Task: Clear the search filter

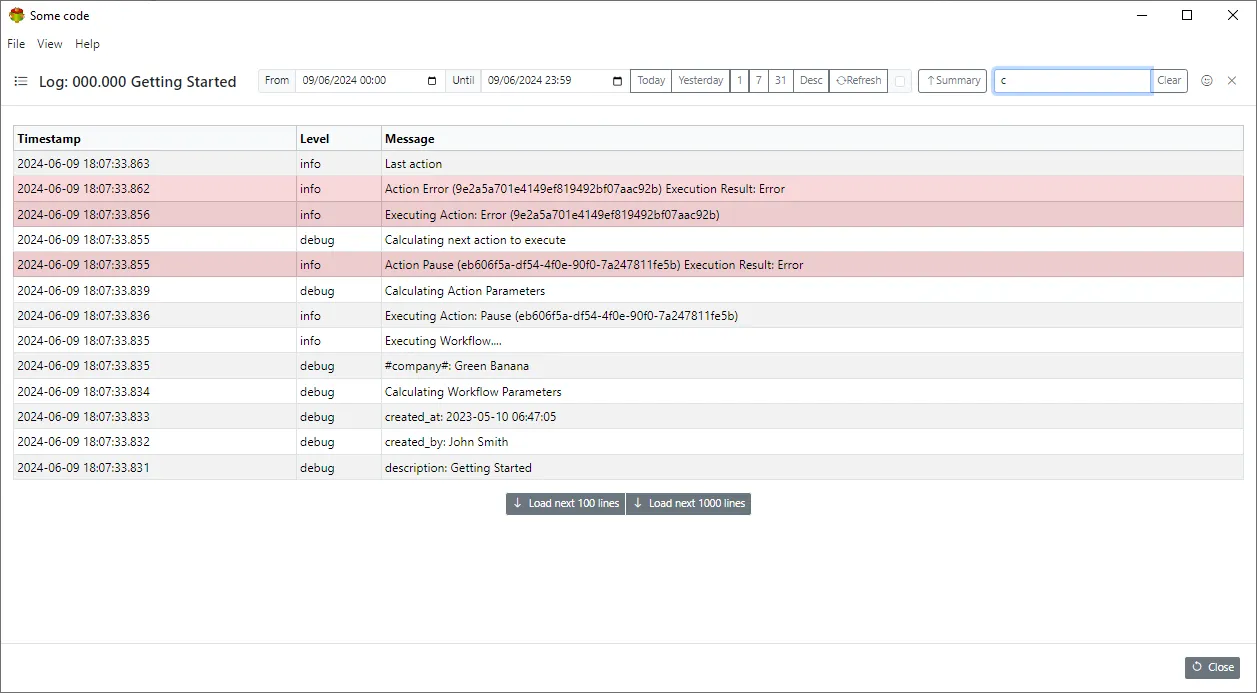Action: tap(1169, 80)
